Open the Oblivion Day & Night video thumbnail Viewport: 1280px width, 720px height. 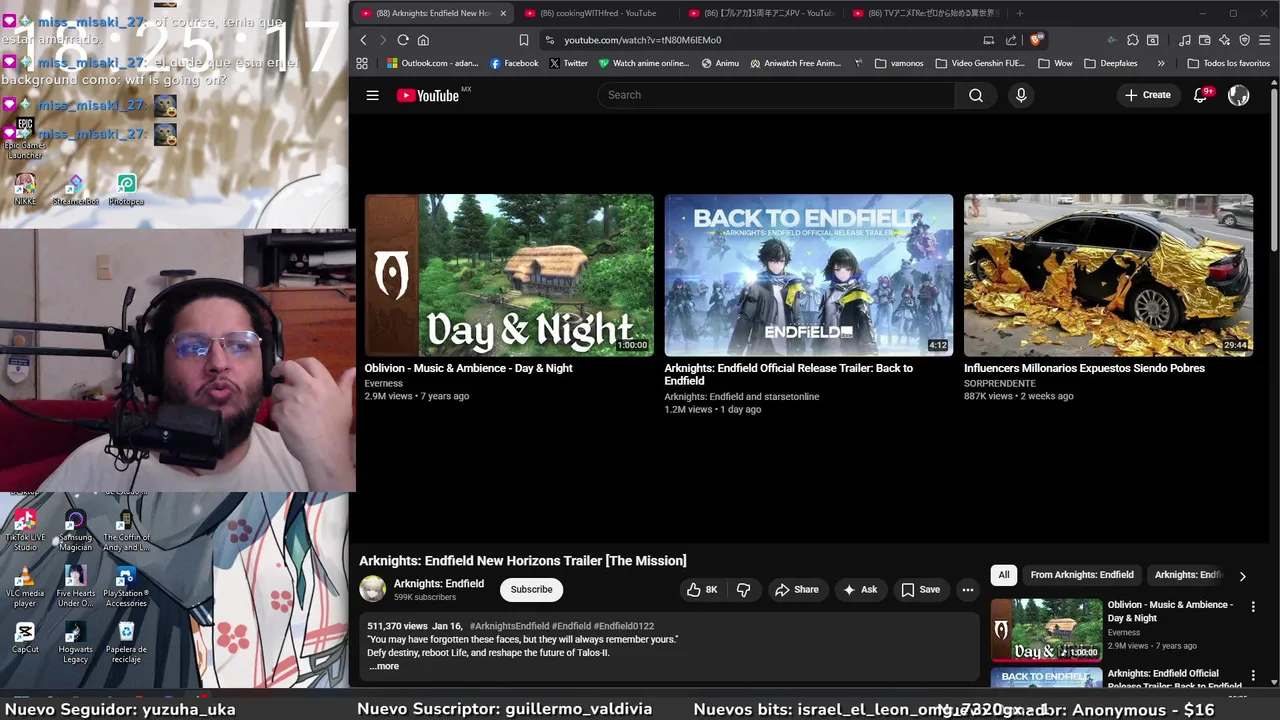[x=509, y=275]
